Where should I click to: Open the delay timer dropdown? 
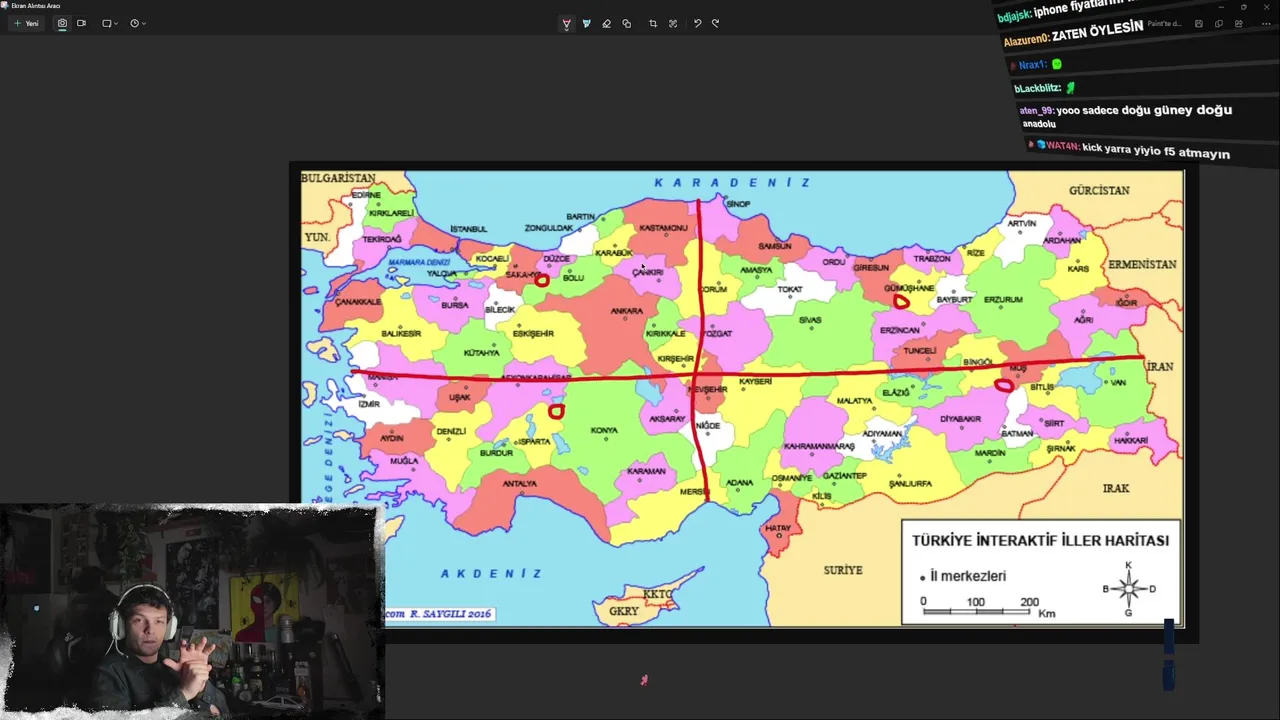pos(138,23)
